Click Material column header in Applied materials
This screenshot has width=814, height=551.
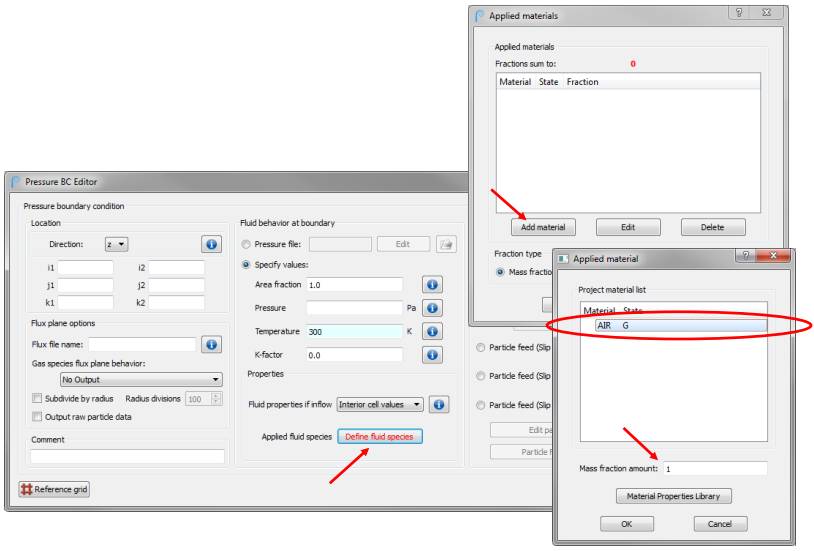tap(515, 82)
